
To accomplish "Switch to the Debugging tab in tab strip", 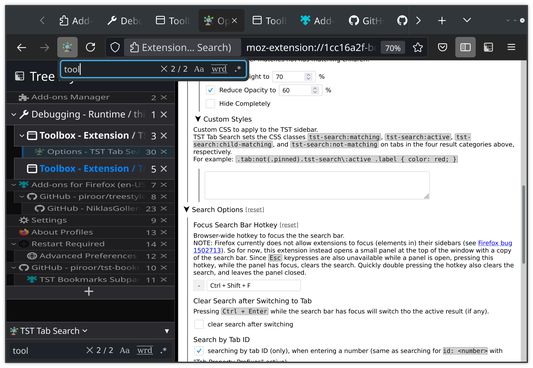I will (x=124, y=21).
